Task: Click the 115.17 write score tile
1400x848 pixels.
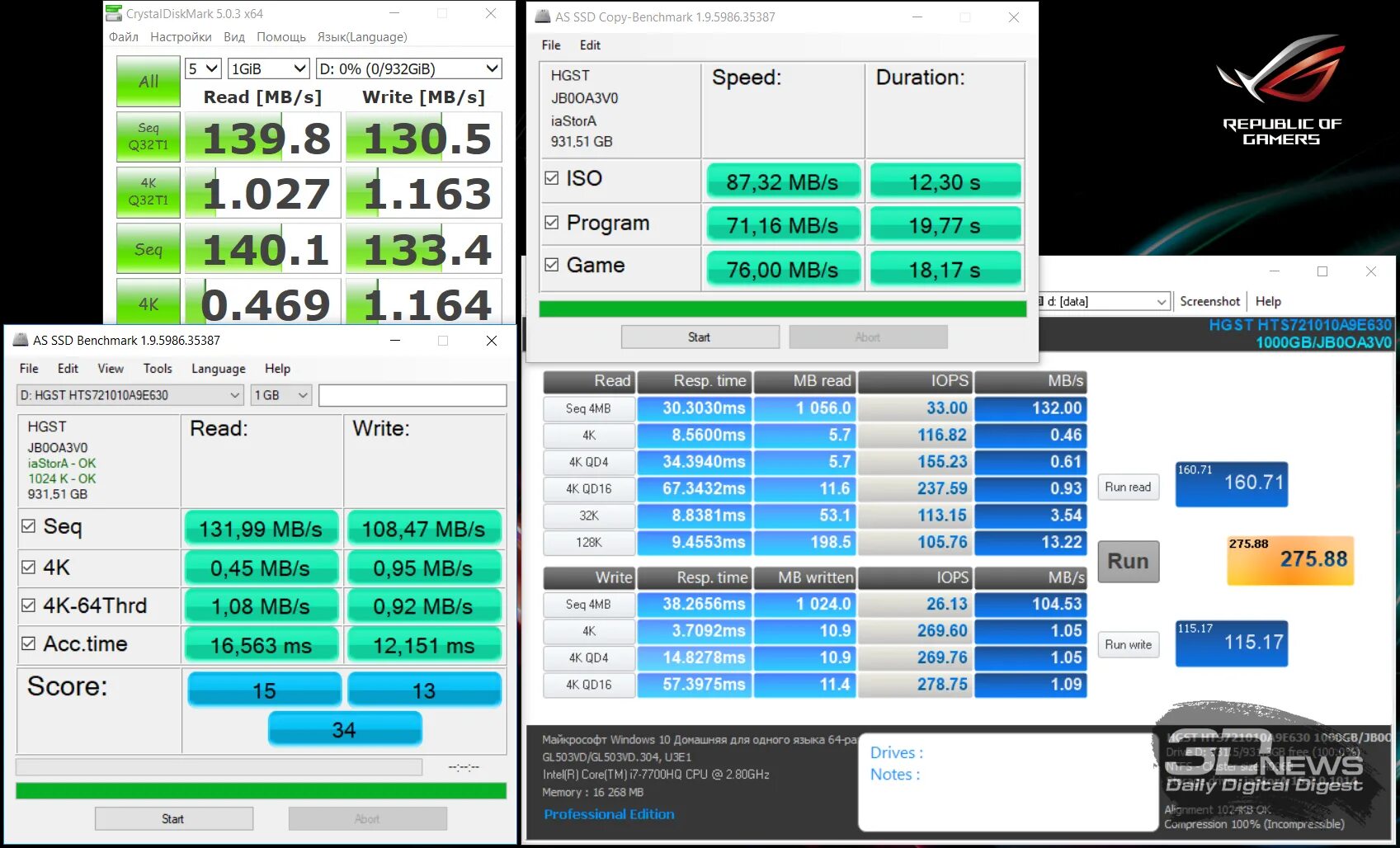Action: pos(1231,643)
